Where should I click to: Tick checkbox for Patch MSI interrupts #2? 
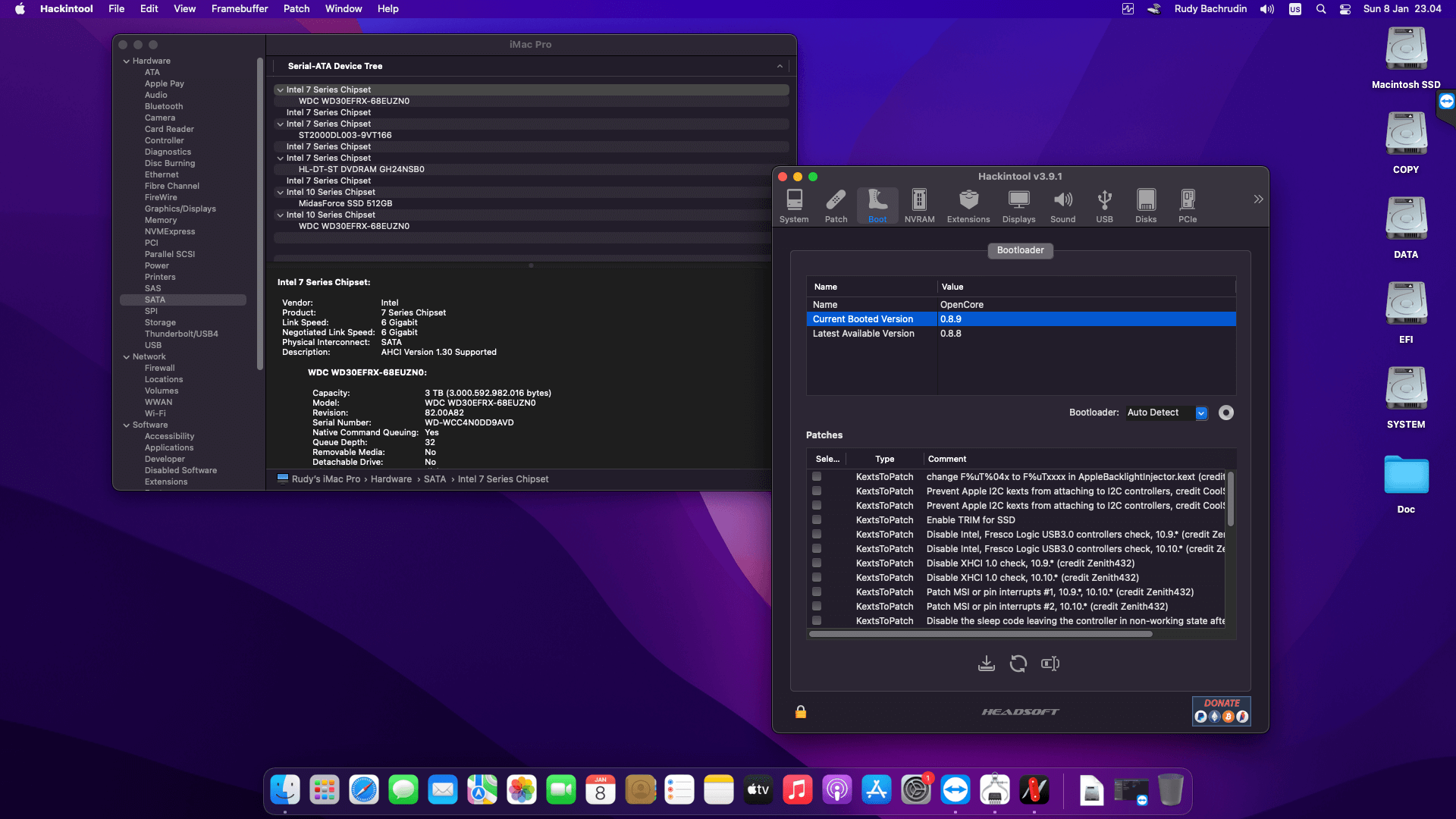coord(817,607)
